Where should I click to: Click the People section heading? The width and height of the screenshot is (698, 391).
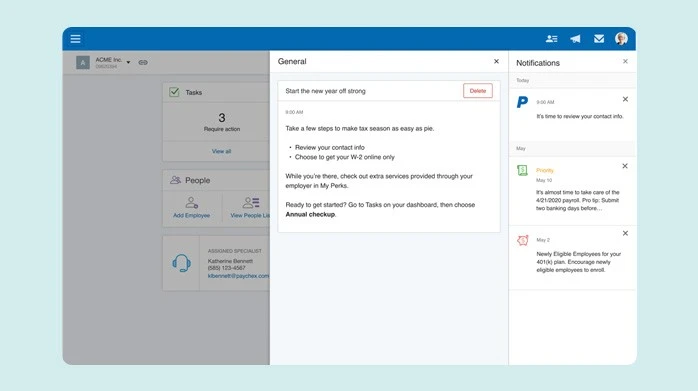(198, 180)
